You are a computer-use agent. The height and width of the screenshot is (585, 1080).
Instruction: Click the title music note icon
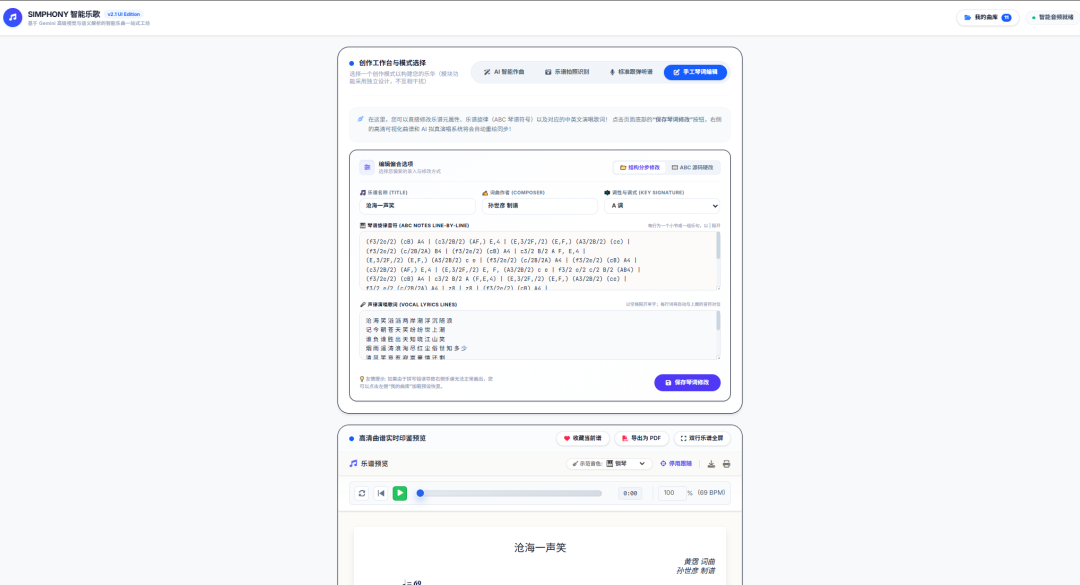362,193
